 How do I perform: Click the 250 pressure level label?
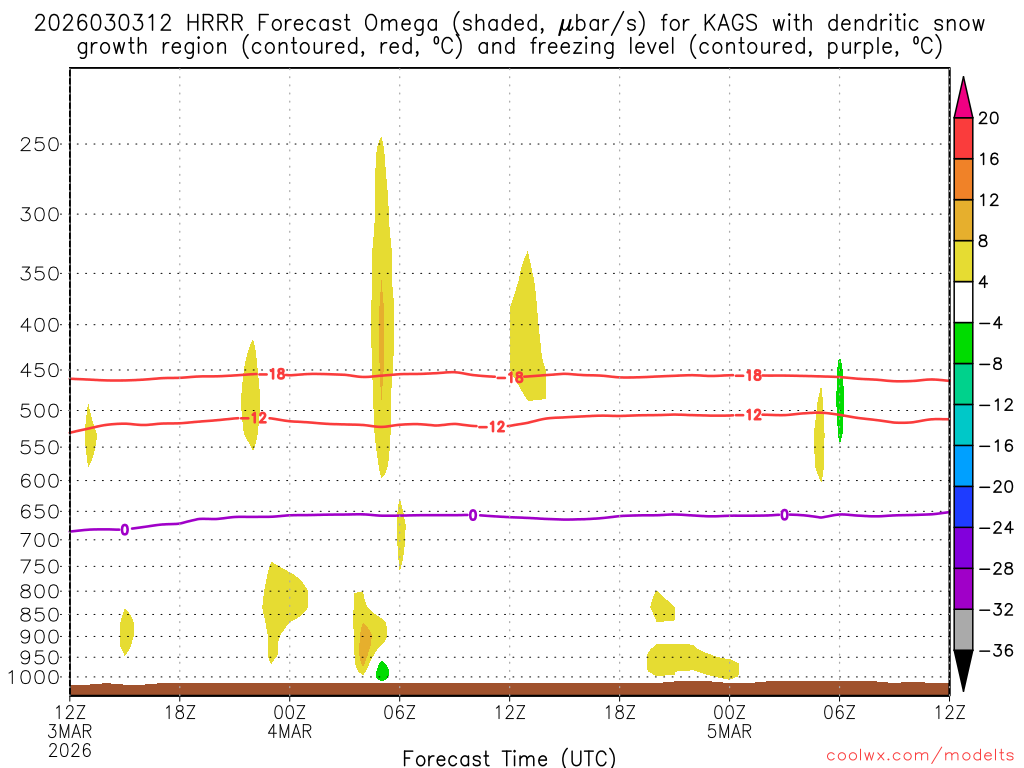[40, 144]
